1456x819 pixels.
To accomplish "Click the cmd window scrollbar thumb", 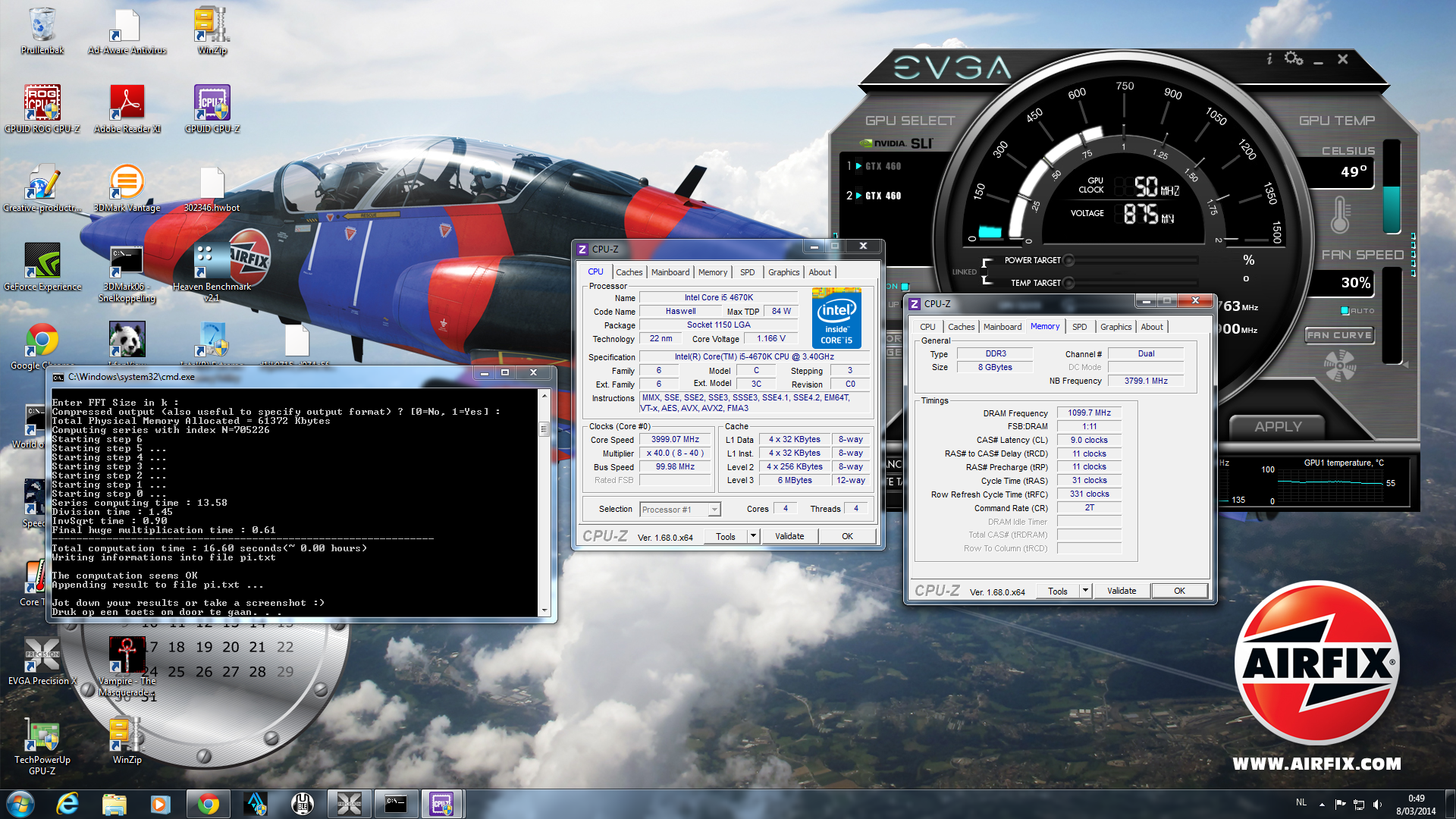I will (544, 429).
